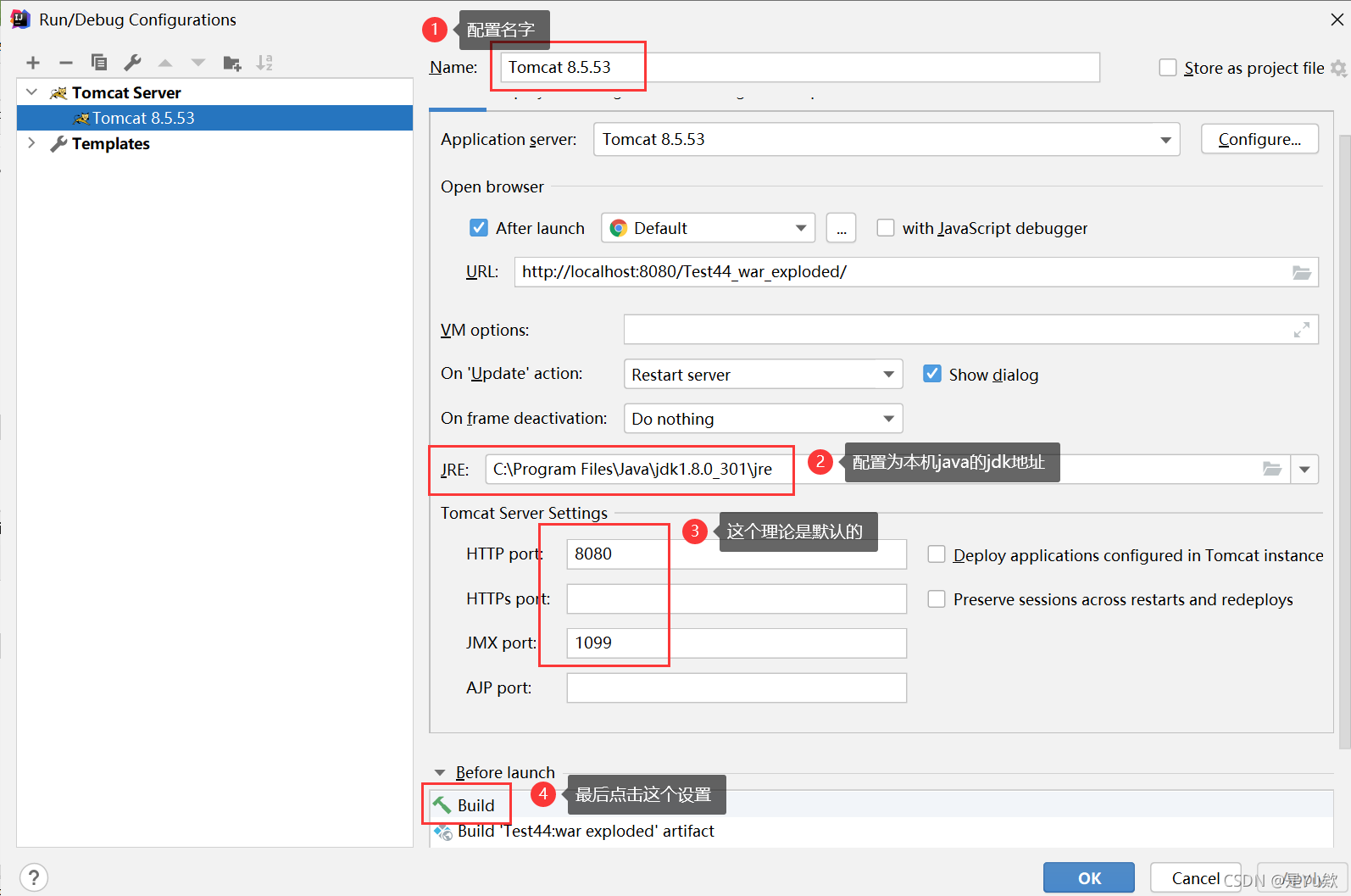Select Tomcat 8.5.53 configuration in tree

pos(214,118)
